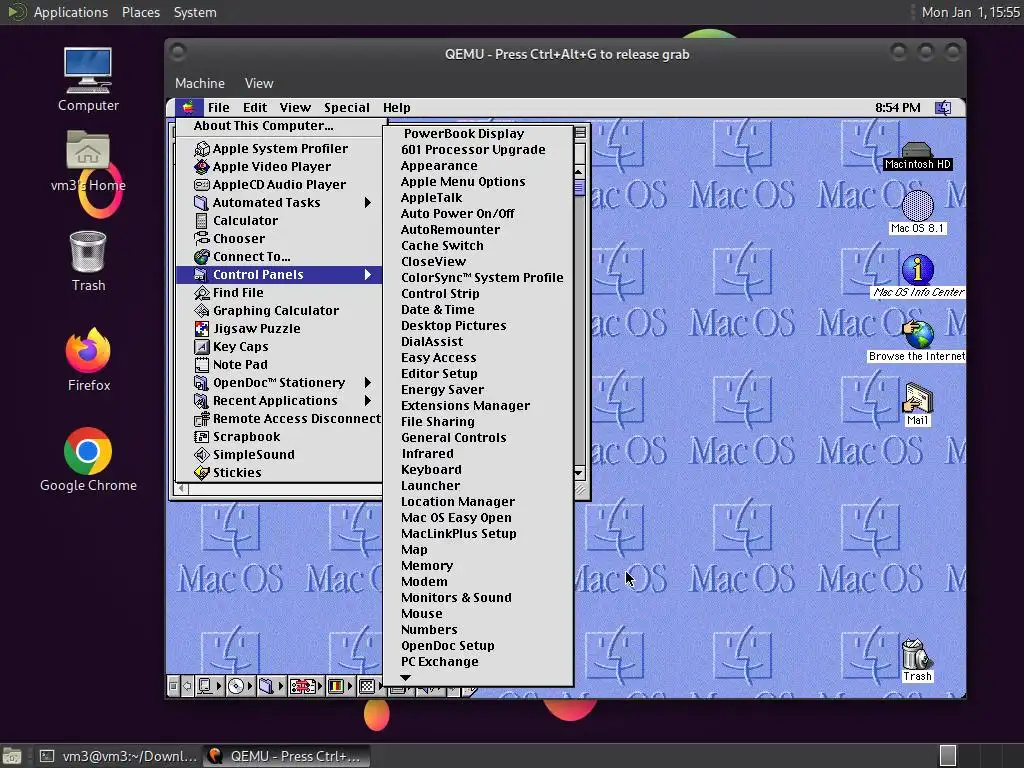Select Browse the Internet icon
The width and height of the screenshot is (1024, 768).
tap(917, 341)
